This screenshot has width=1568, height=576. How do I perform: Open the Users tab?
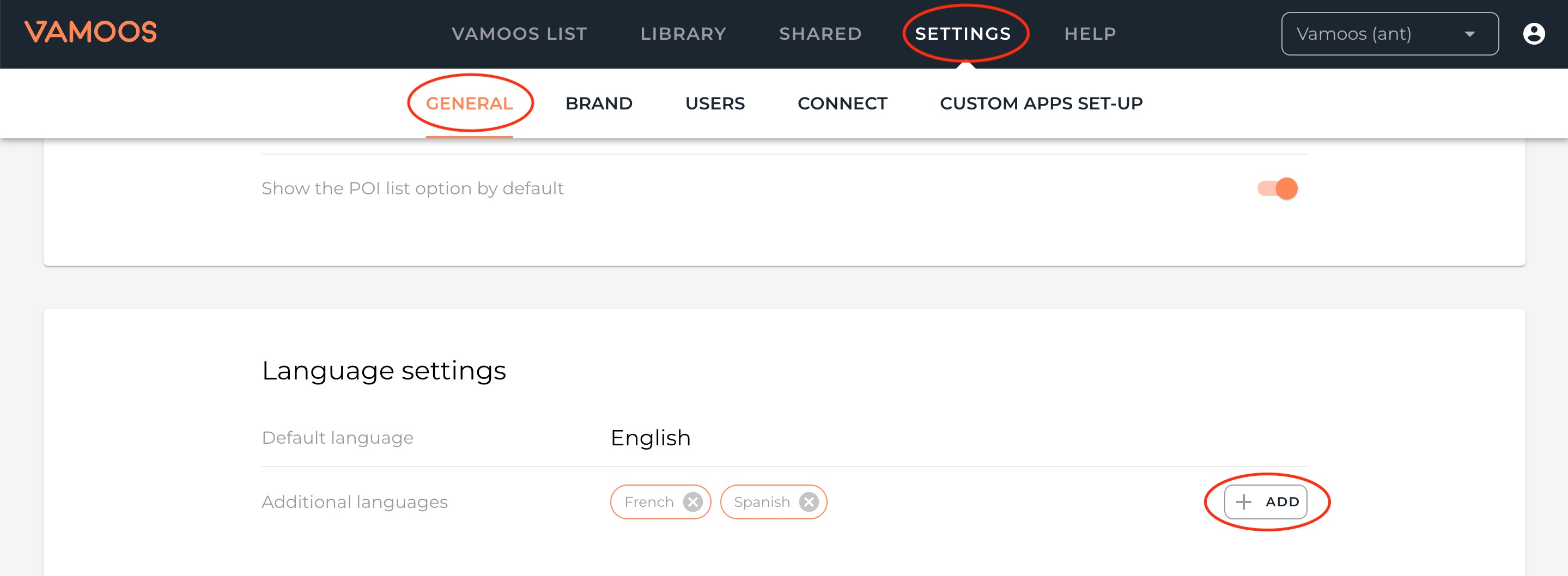coord(715,103)
